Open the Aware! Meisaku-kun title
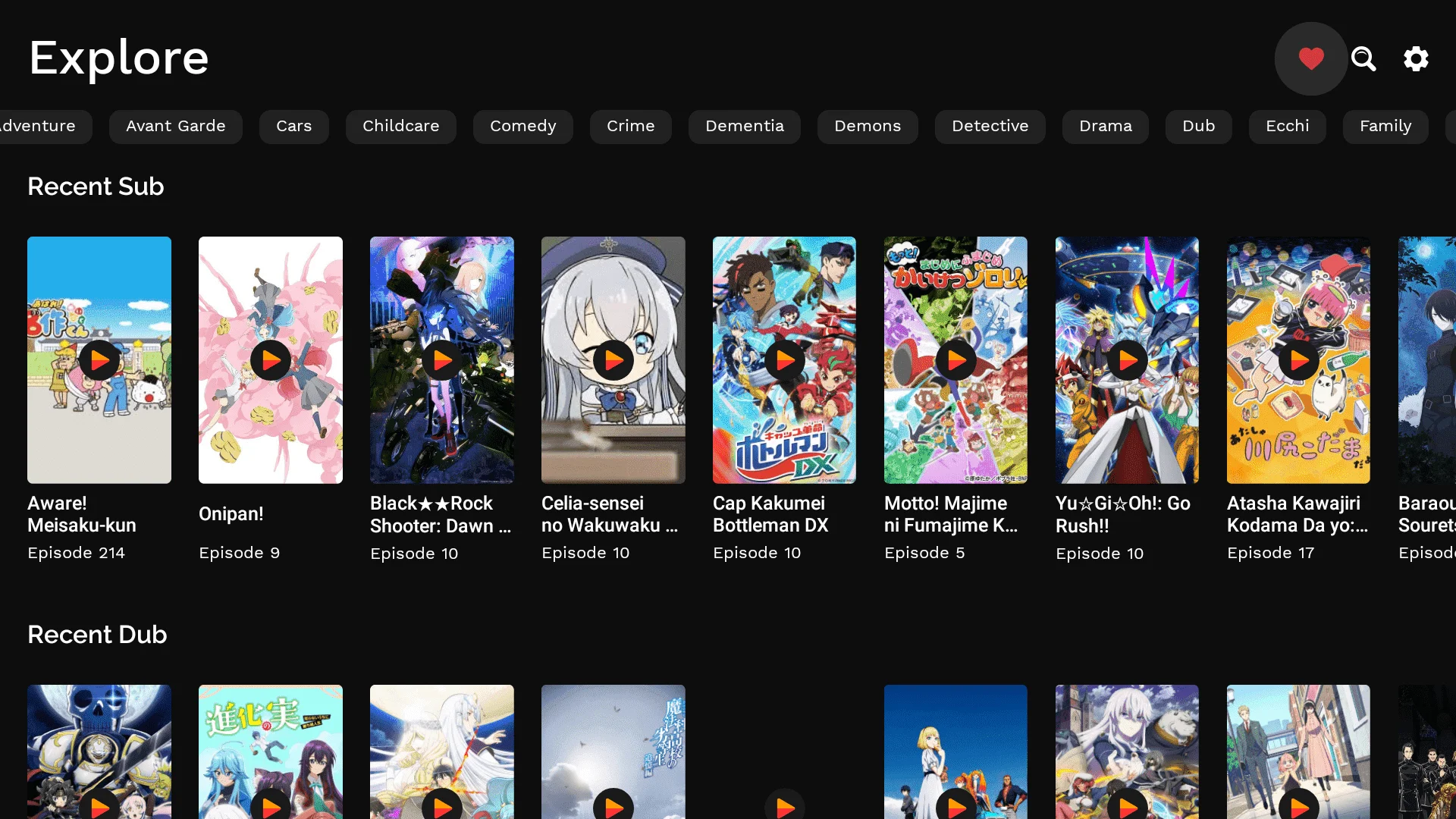The image size is (1456, 819). (x=82, y=514)
